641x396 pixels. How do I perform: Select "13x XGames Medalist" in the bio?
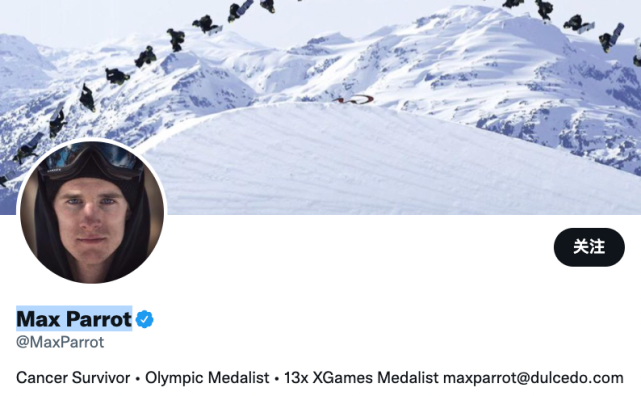click(361, 378)
